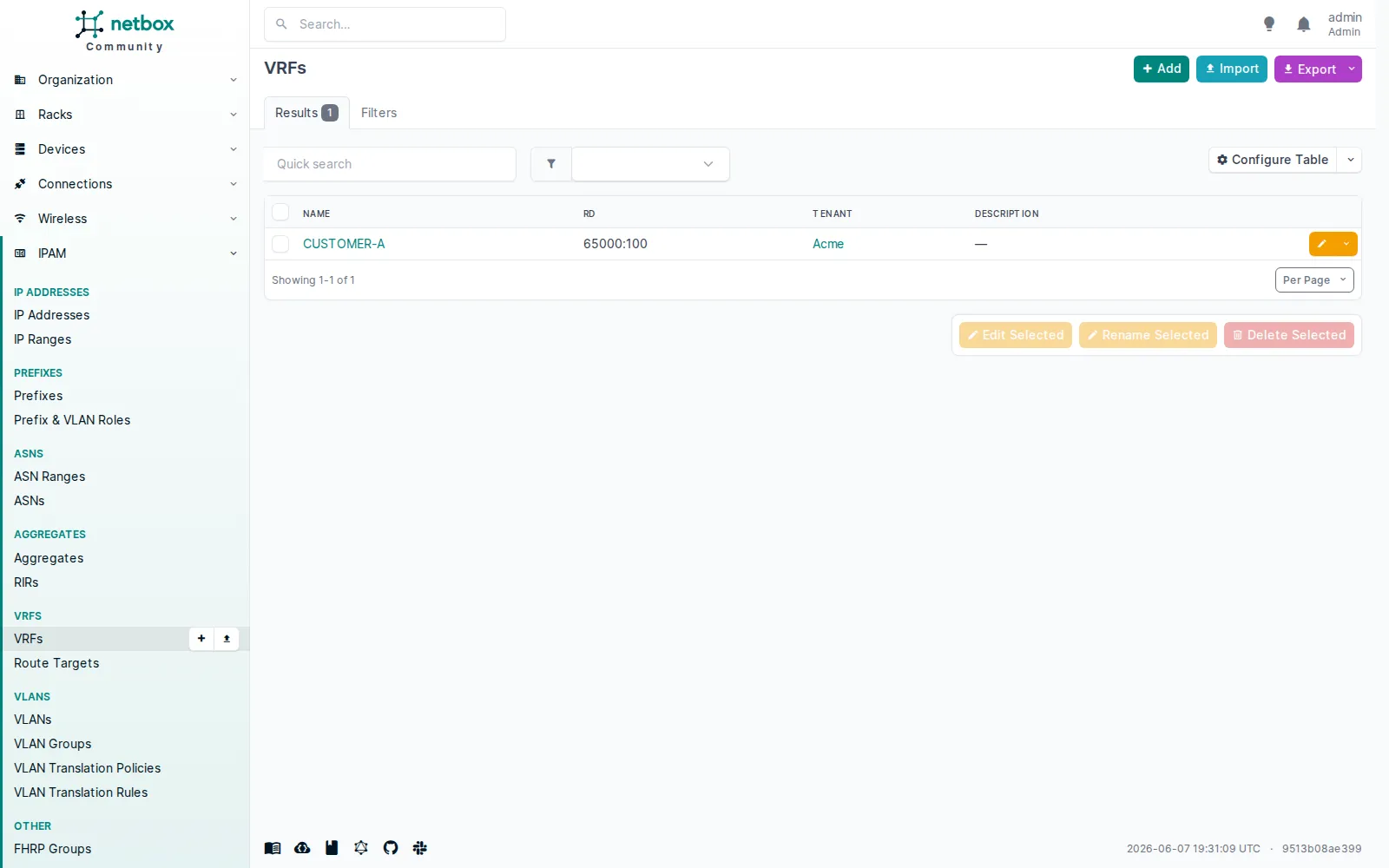Viewport: 1389px width, 868px height.
Task: Click the Import button
Action: coord(1232,69)
